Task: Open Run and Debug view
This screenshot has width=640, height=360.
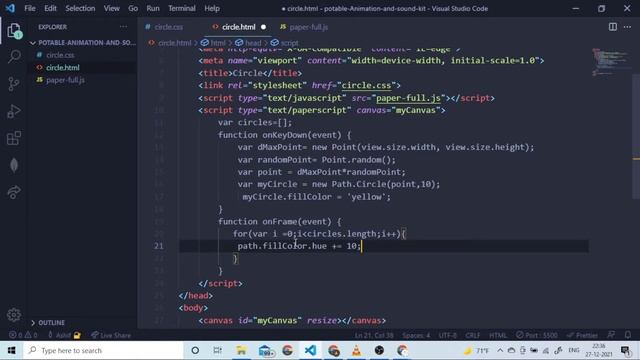Action: (x=14, y=111)
